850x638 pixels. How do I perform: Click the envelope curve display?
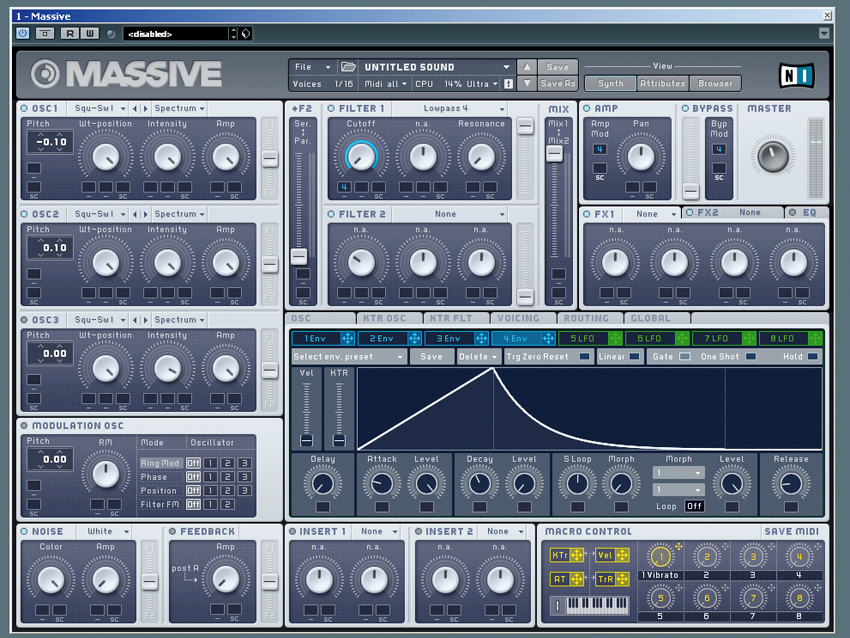coord(589,409)
